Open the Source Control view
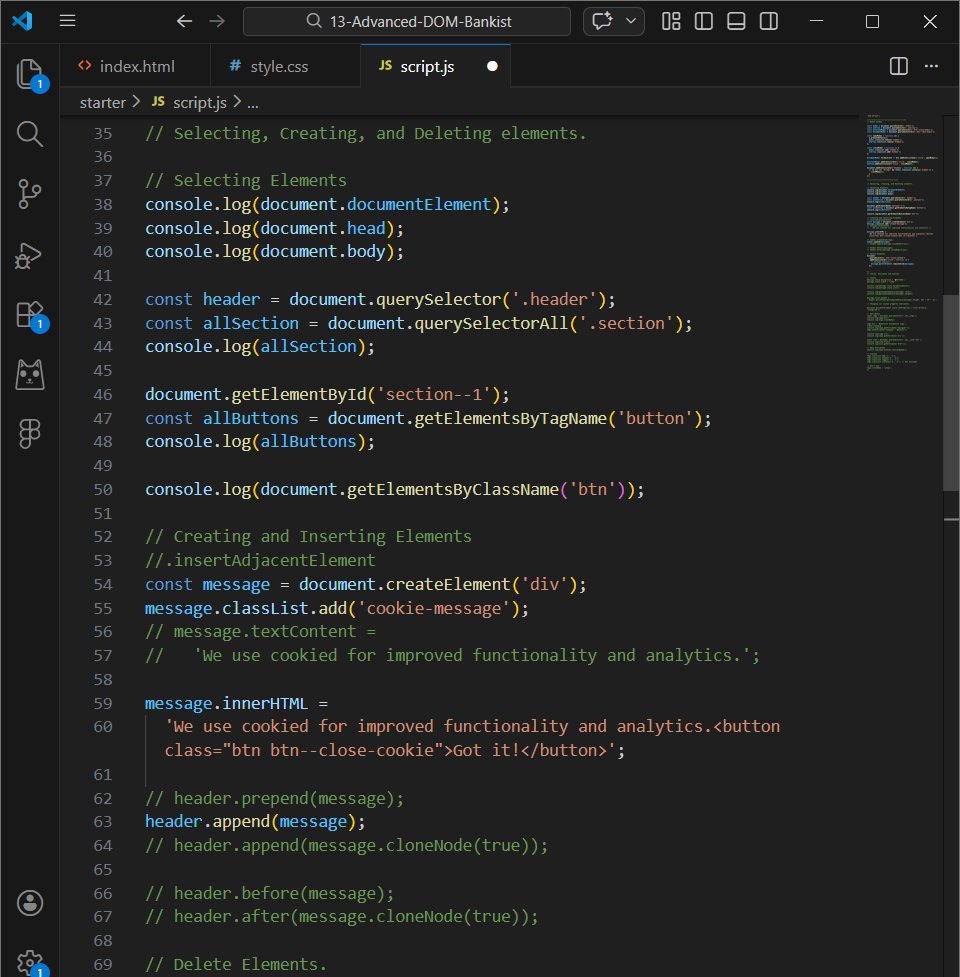This screenshot has height=977, width=960. 30,194
